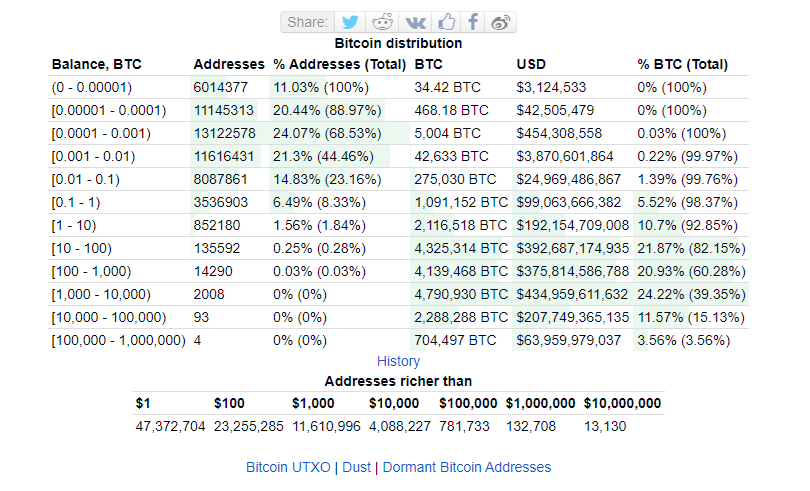Screen dimensions: 810x491
Task: Click the Balance, BTC column header
Action: (x=97, y=65)
